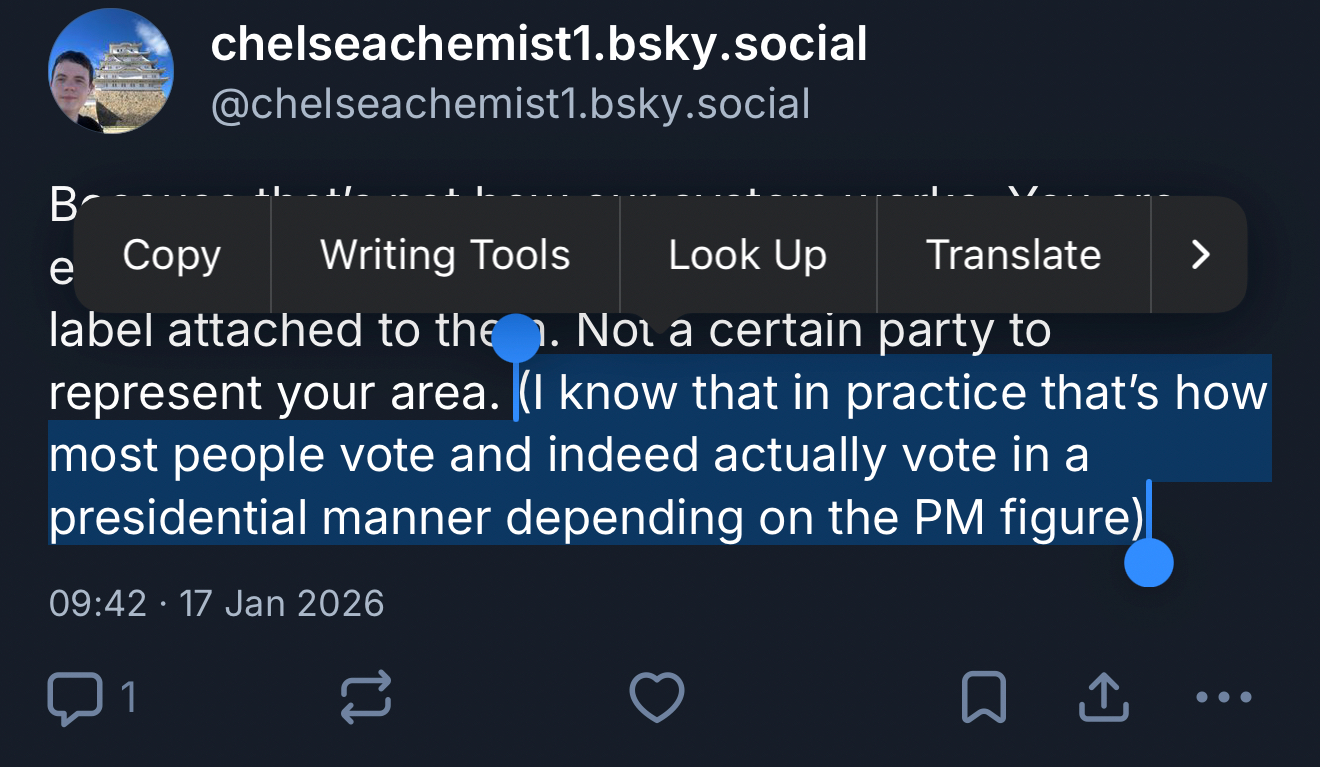Choose Copy from the text selection menu
The image size is (1320, 767).
click(x=171, y=255)
